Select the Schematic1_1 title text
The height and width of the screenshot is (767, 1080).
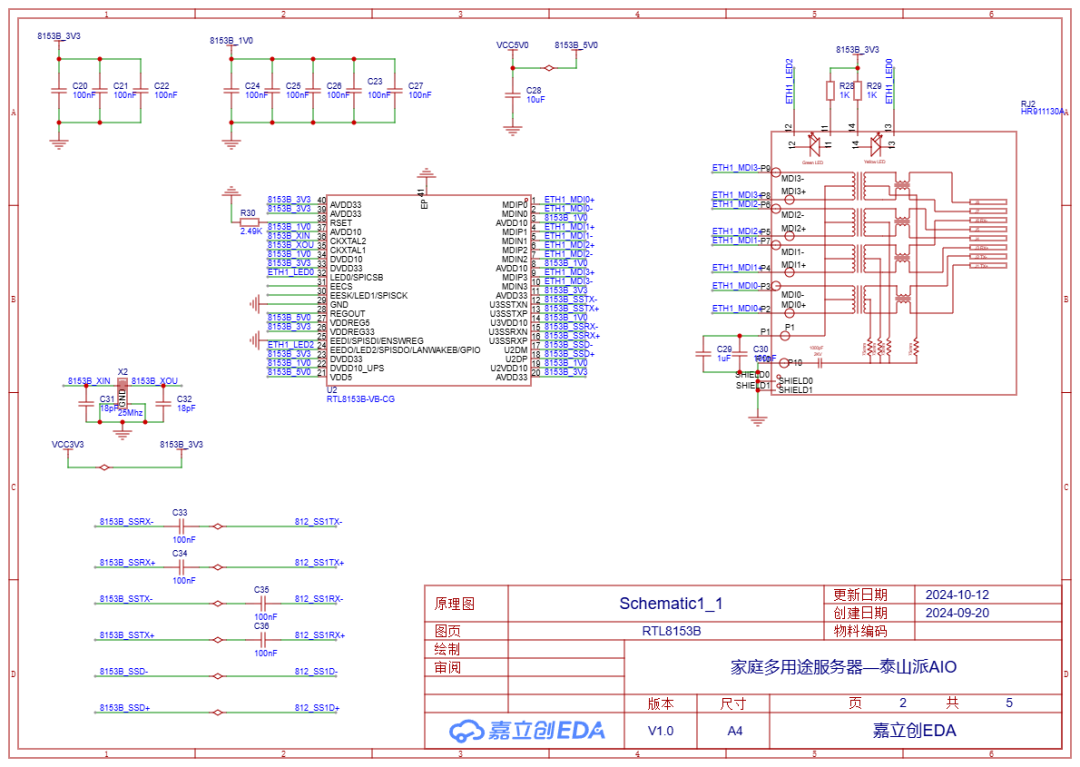coord(671,604)
